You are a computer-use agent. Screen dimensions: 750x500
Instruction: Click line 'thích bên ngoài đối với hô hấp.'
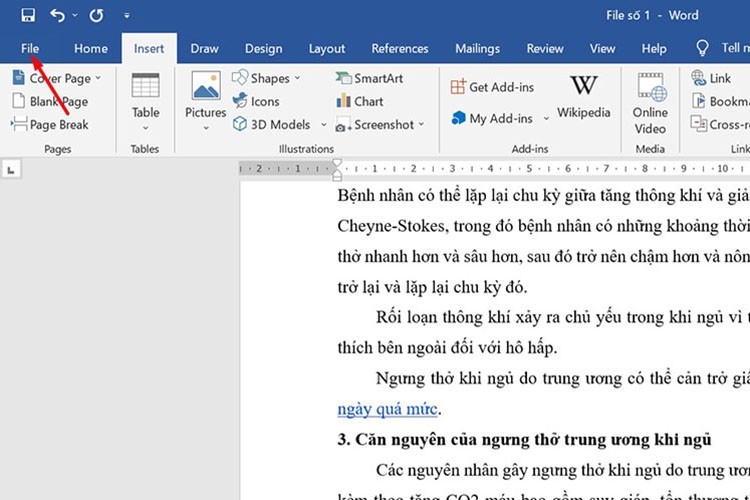(x=447, y=348)
